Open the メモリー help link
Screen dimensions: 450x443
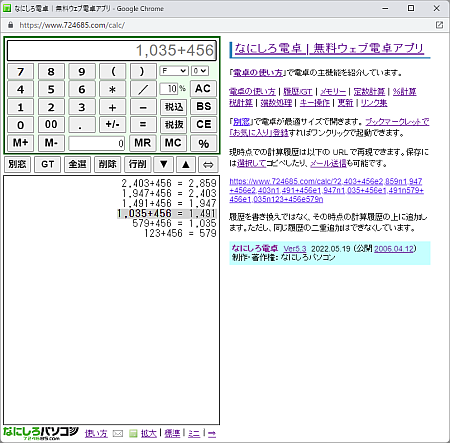tap(333, 92)
